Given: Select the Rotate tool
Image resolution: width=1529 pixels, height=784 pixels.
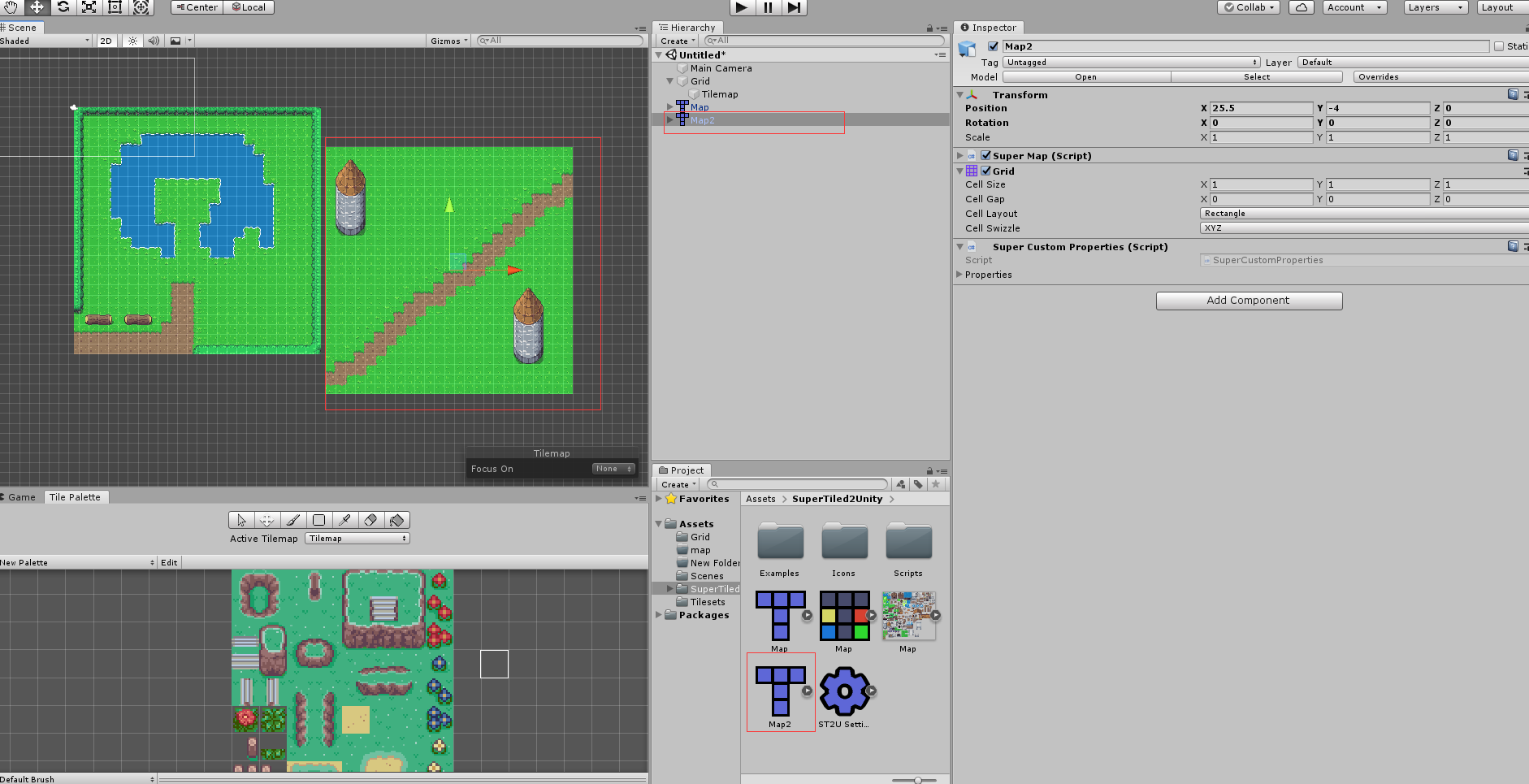Looking at the screenshot, I should tap(63, 7).
